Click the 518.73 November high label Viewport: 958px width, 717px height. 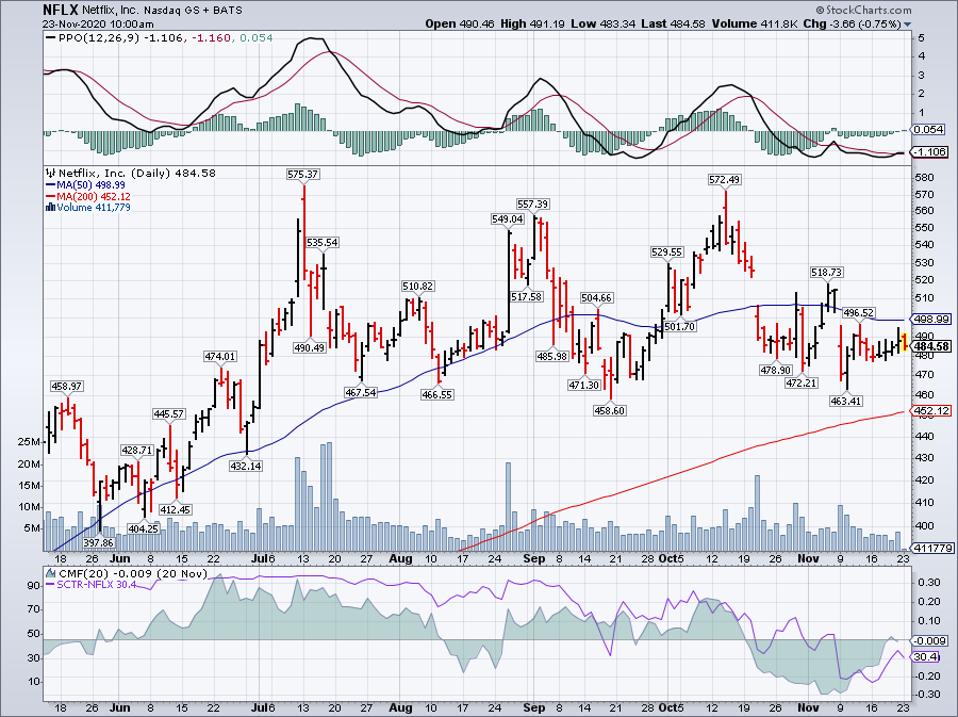coord(827,272)
